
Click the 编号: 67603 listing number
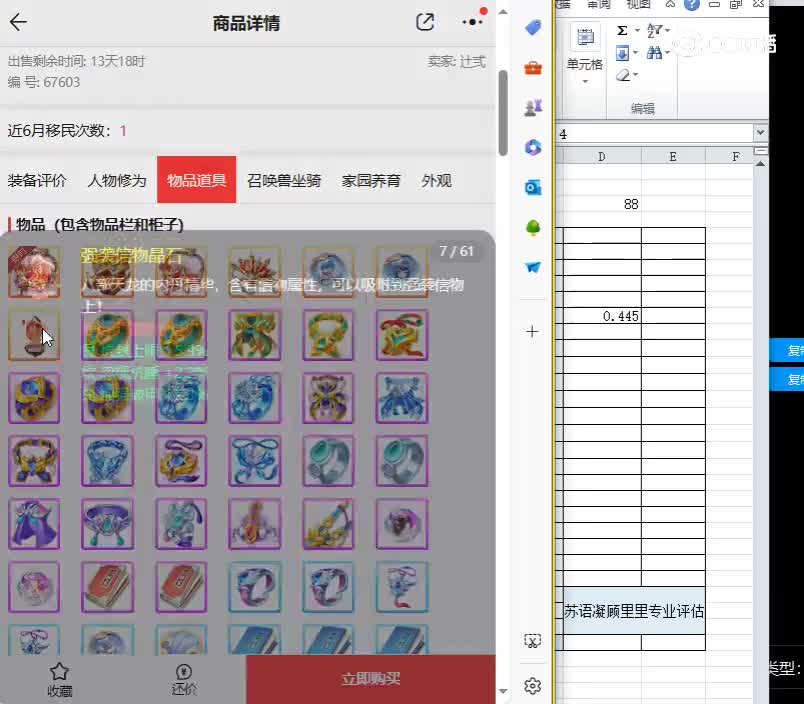pyautogui.click(x=44, y=82)
